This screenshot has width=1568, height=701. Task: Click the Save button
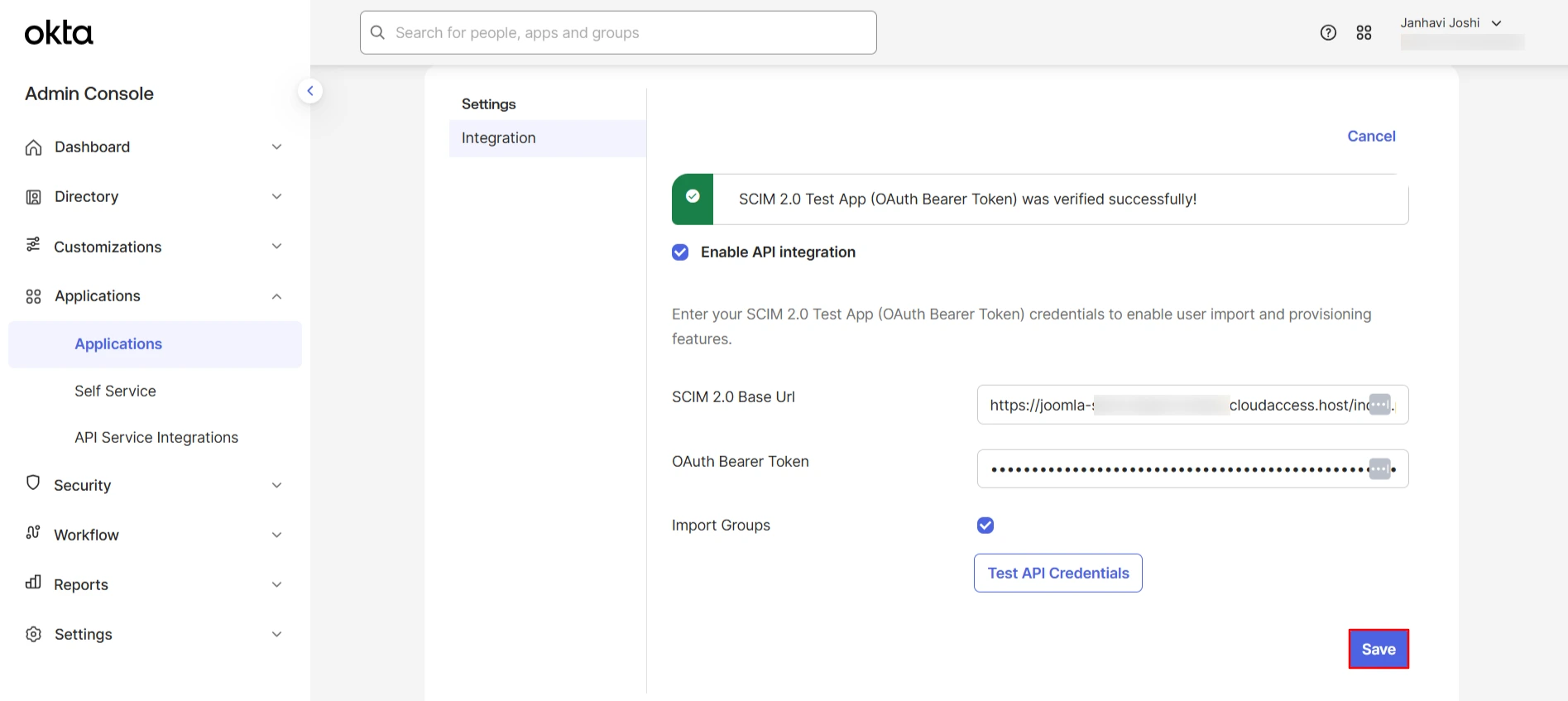[1379, 649]
